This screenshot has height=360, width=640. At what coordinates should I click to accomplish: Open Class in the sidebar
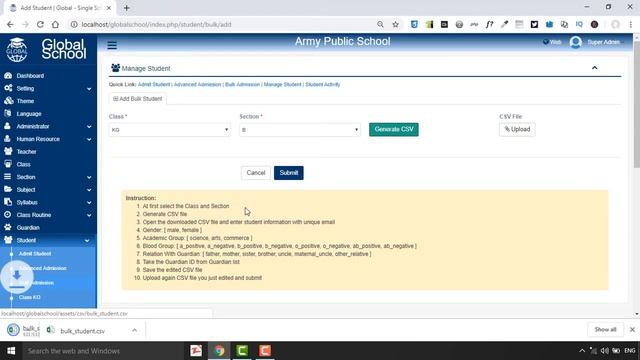tap(24, 164)
